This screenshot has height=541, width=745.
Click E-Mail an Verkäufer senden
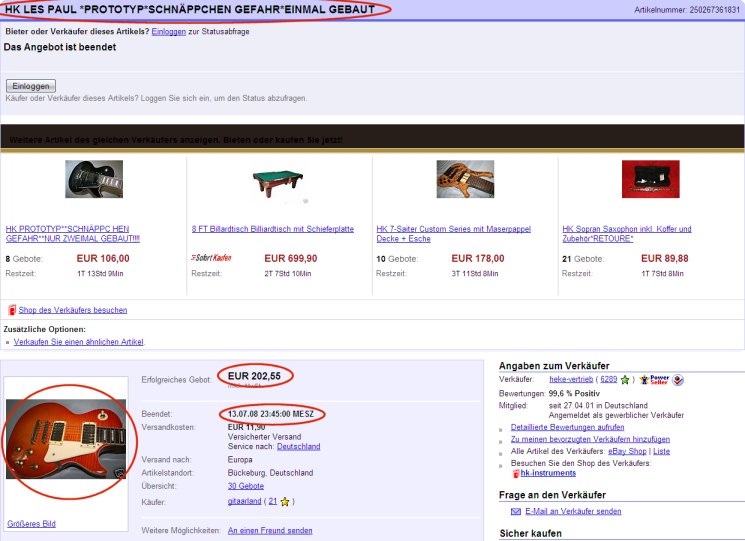click(573, 512)
